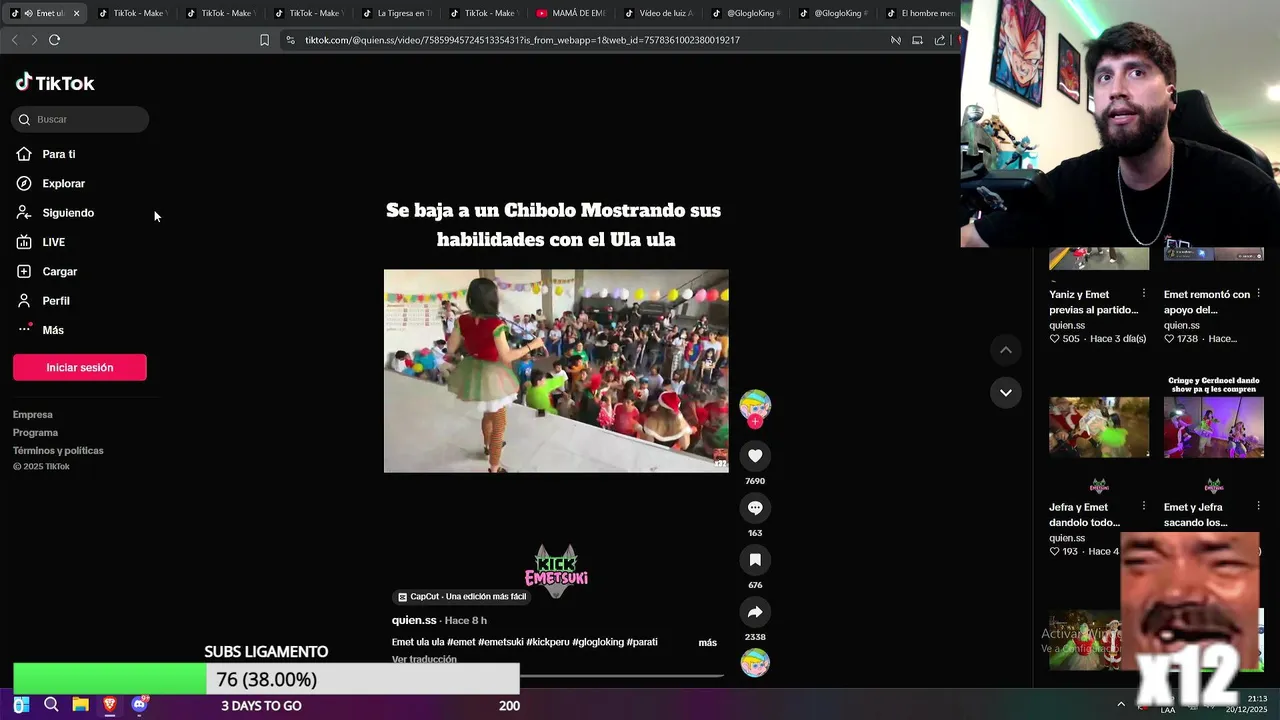Open the Programa footer link
Image resolution: width=1280 pixels, height=720 pixels.
(35, 432)
